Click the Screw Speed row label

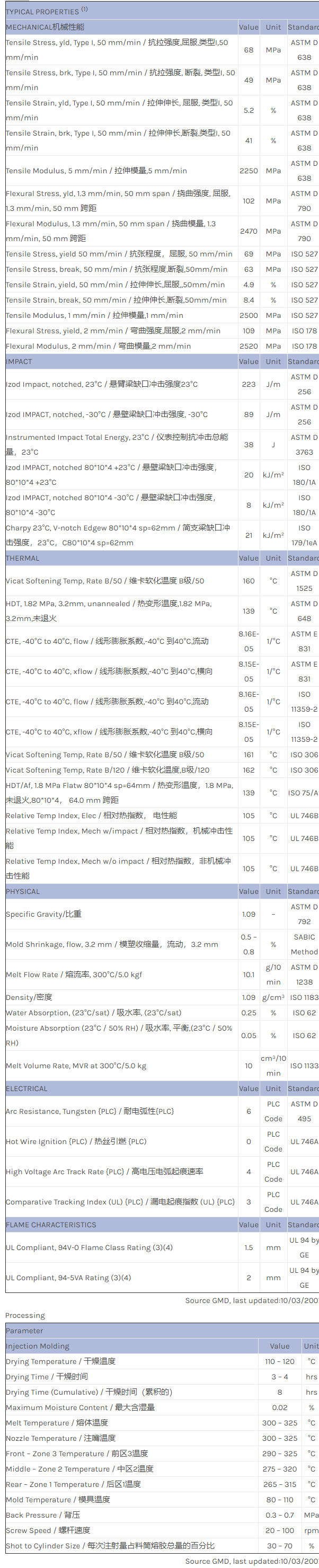(48, 1530)
